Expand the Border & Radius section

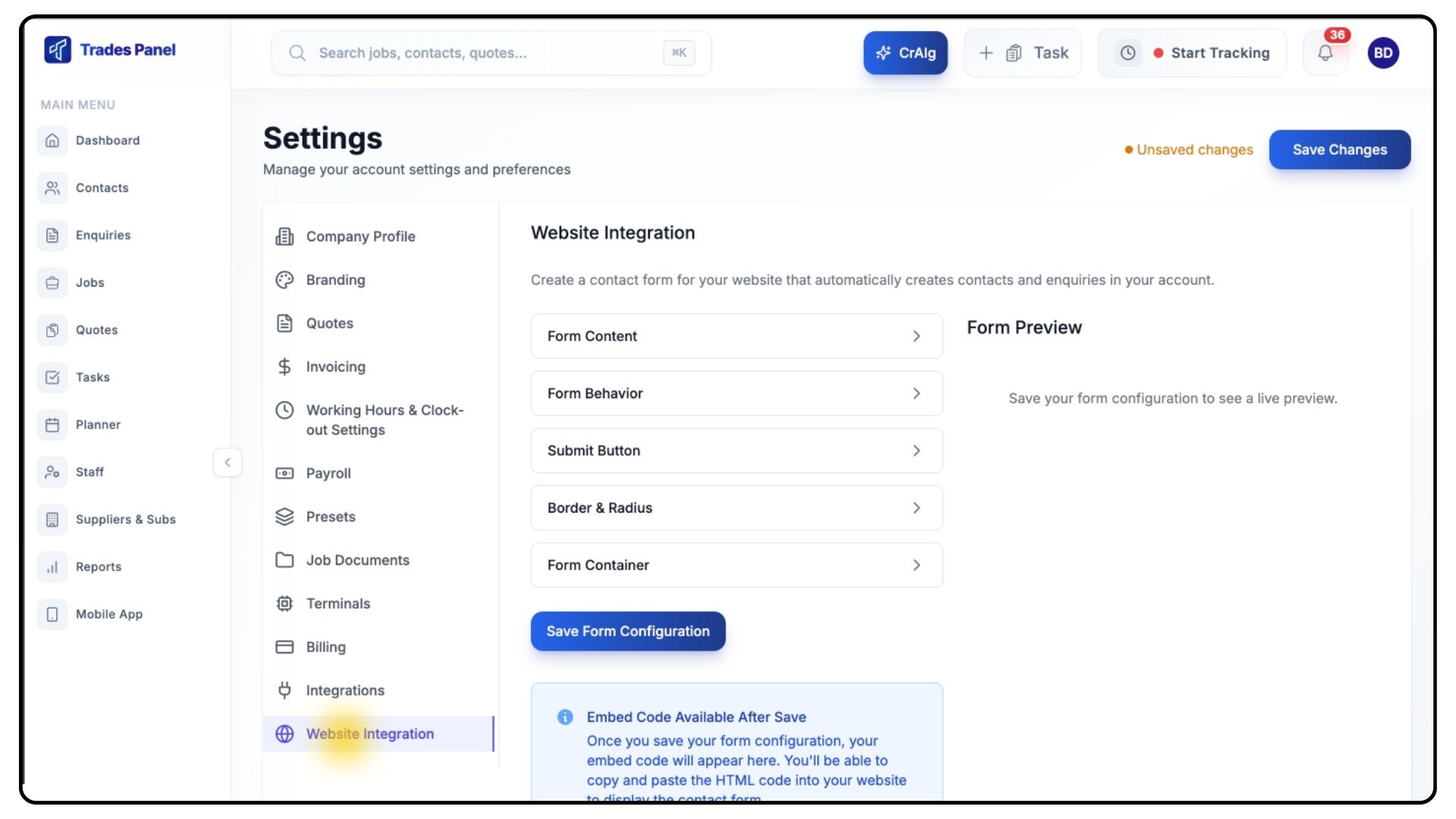[736, 508]
